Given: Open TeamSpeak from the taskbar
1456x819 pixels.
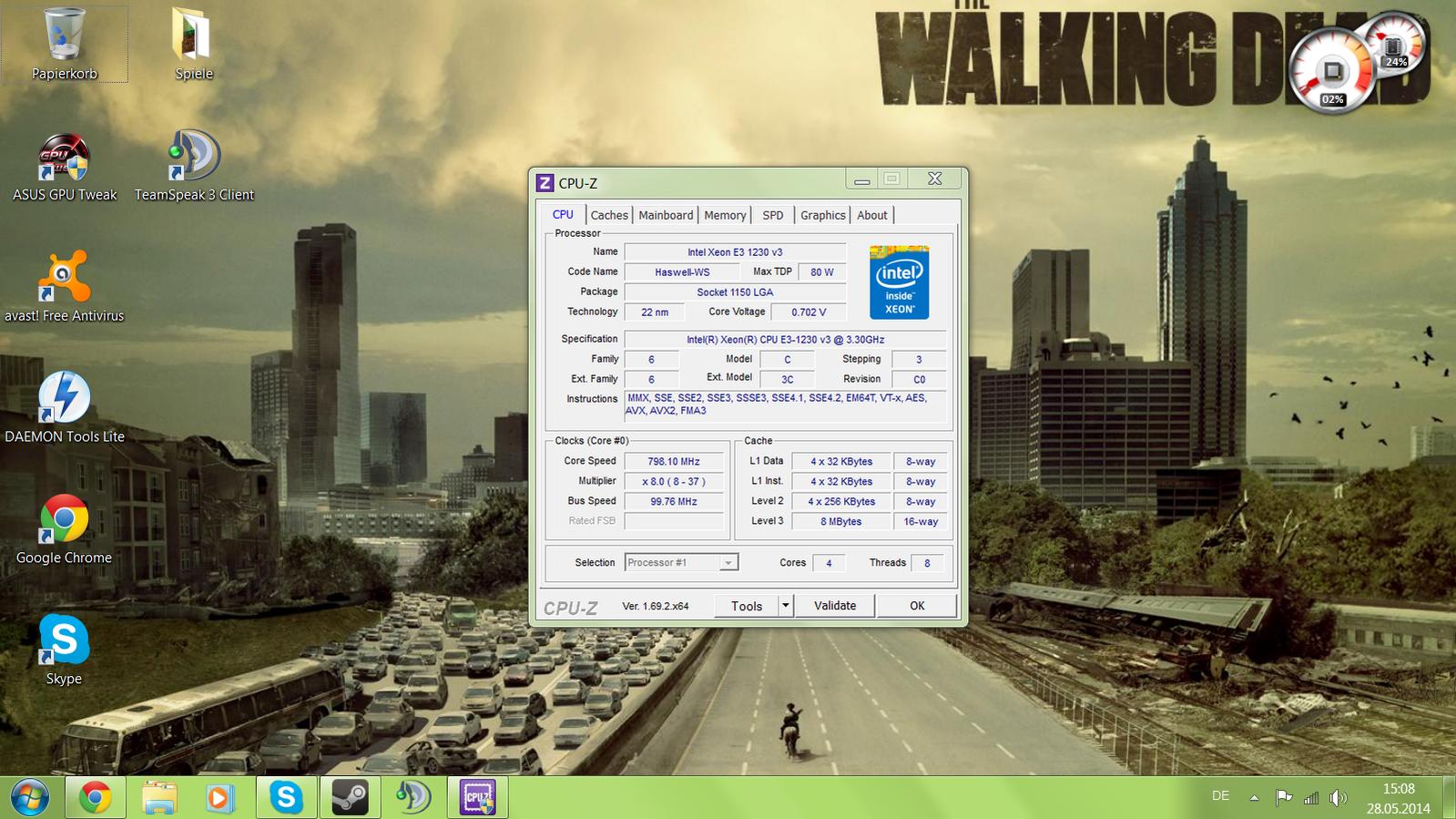Looking at the screenshot, I should (x=412, y=798).
